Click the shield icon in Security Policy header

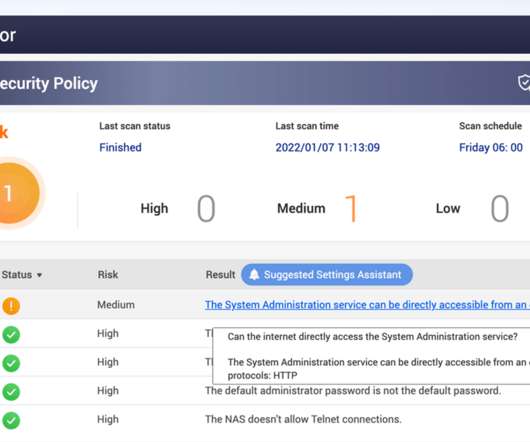[524, 83]
